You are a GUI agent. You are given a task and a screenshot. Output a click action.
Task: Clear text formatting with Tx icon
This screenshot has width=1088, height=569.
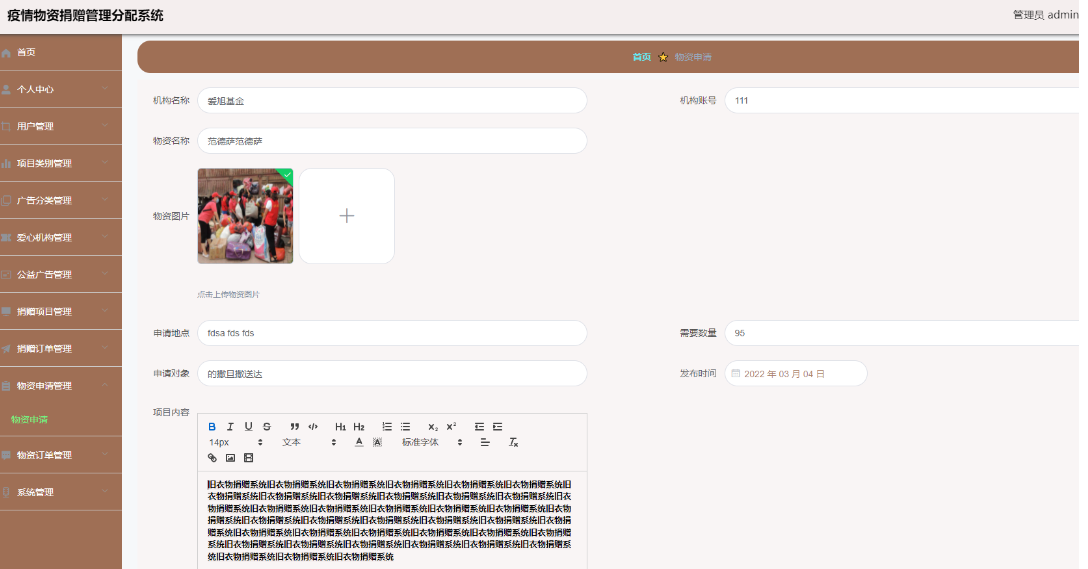pyautogui.click(x=513, y=442)
